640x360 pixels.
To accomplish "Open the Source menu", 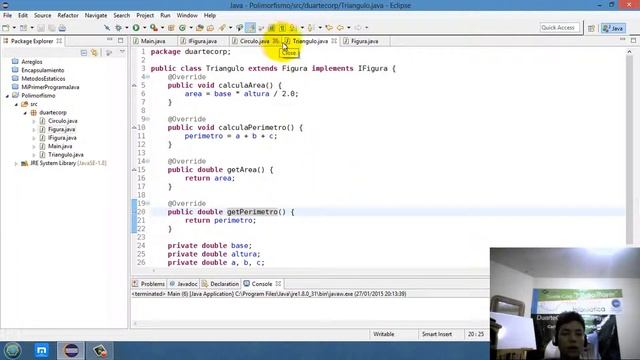I will pyautogui.click(x=42, y=16).
